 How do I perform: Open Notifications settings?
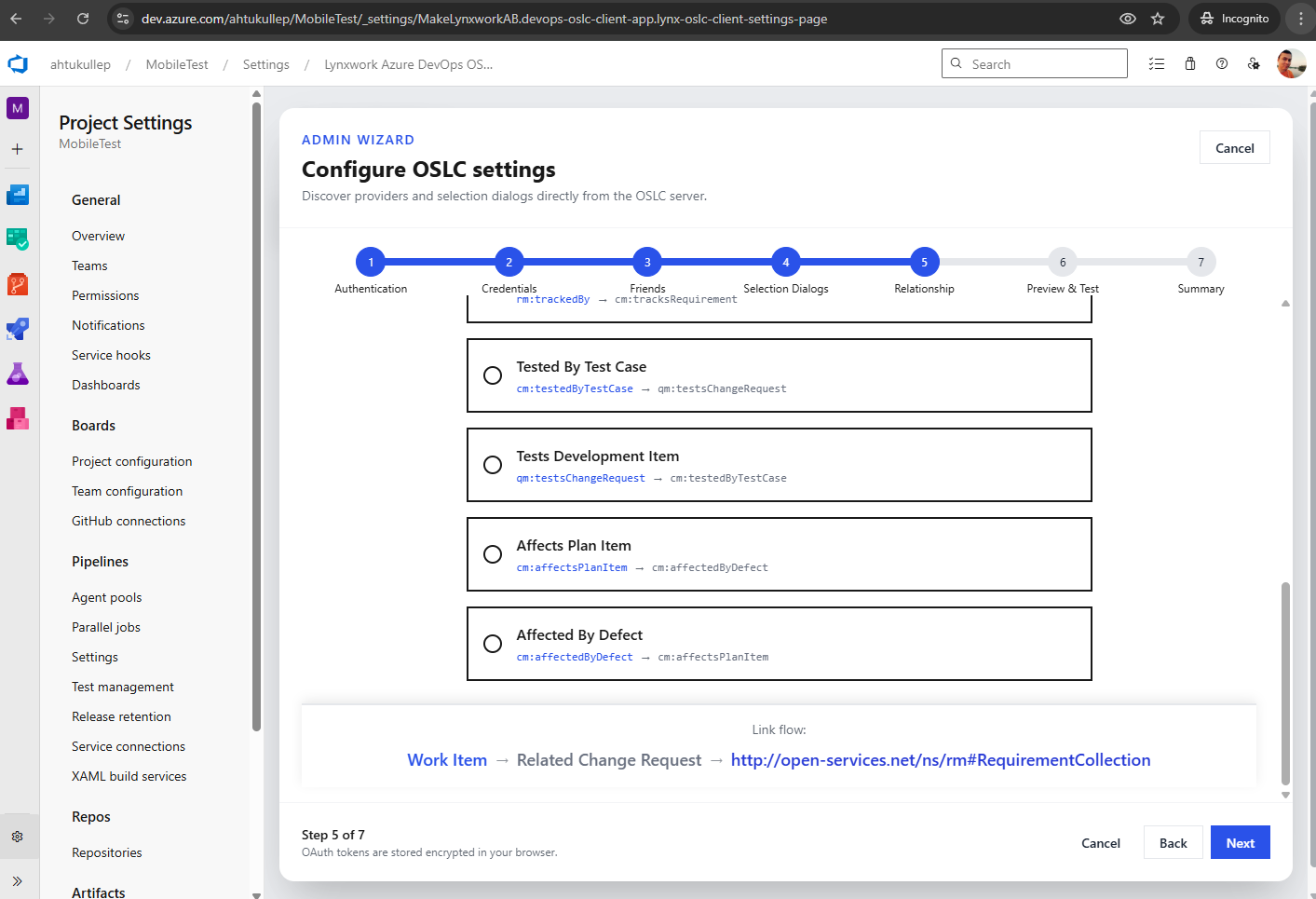[108, 325]
